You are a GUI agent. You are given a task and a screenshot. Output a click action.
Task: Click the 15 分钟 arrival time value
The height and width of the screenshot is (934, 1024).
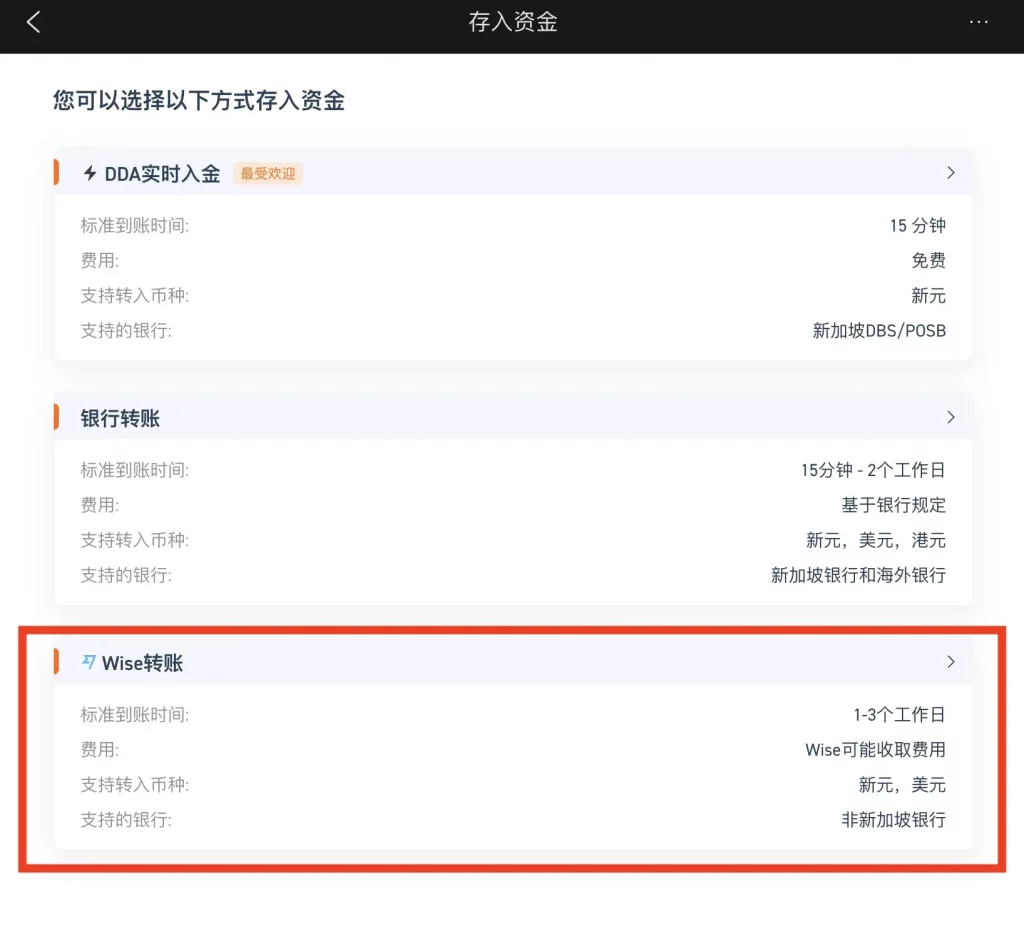tap(917, 226)
